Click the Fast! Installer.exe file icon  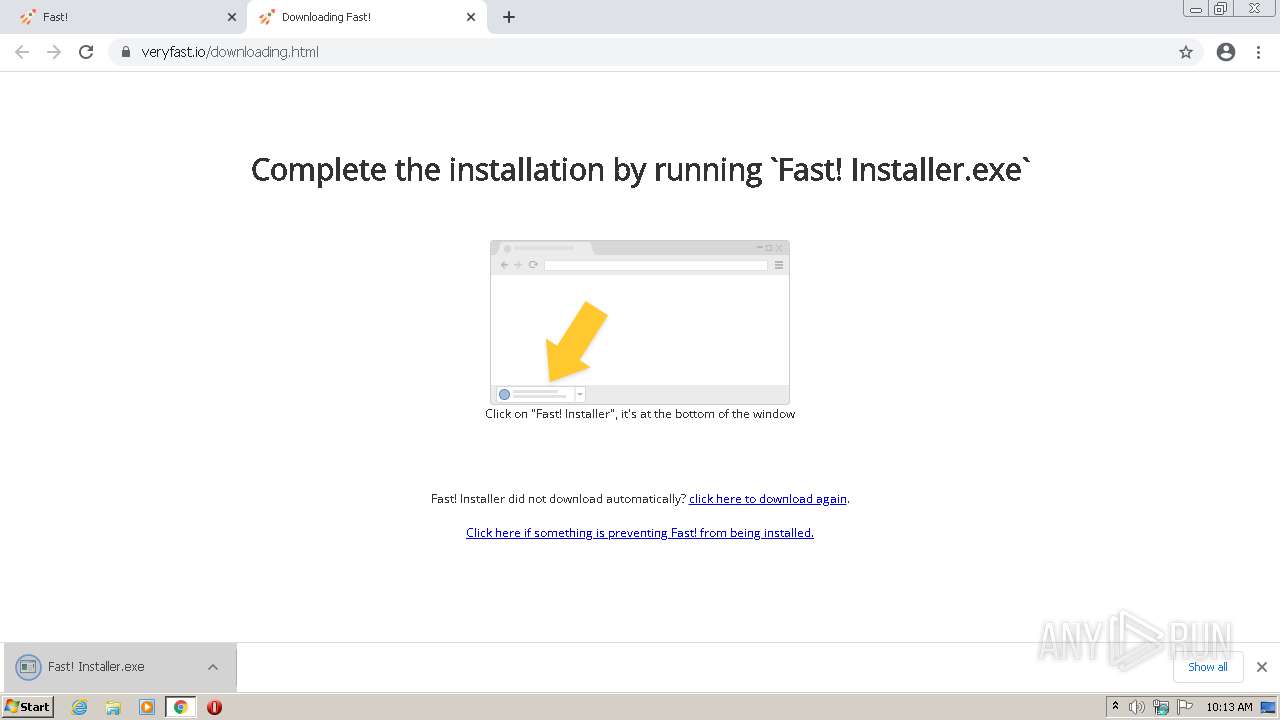pyautogui.click(x=28, y=667)
